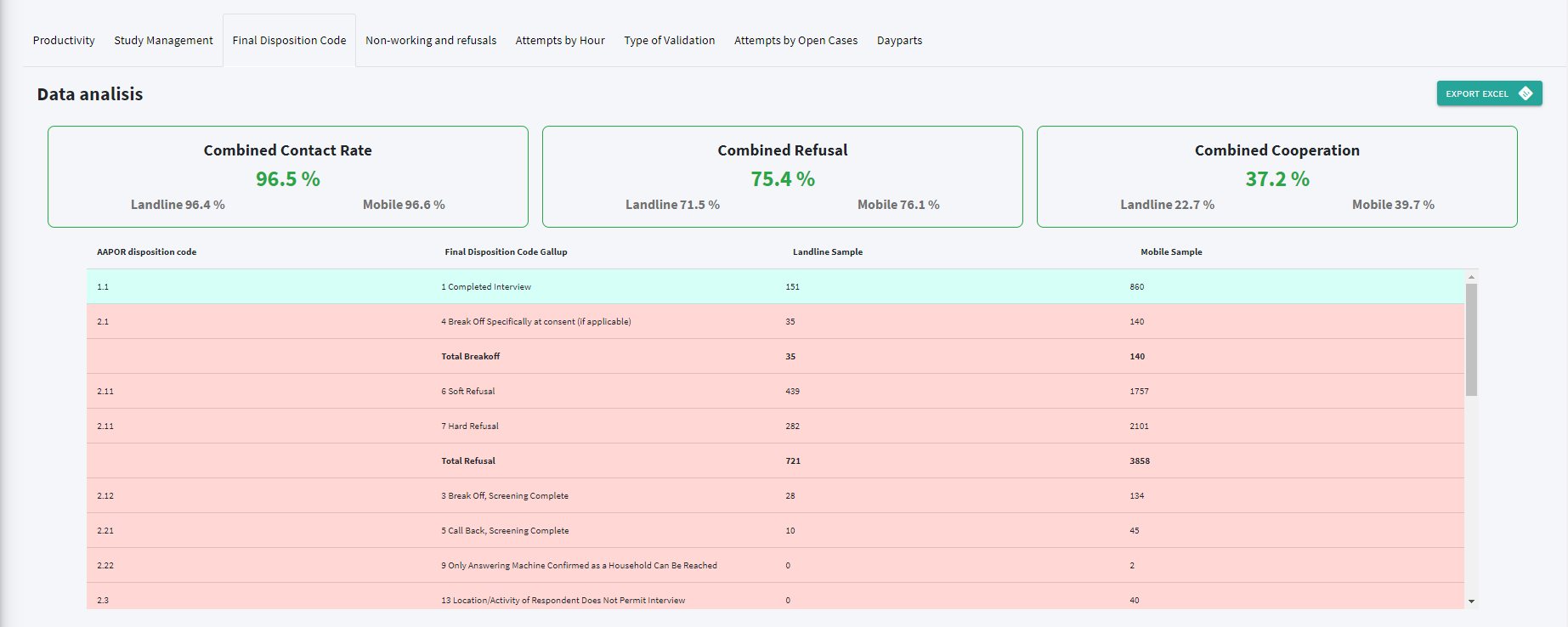Click AAPOR code 2.12 cell
Viewport: 1568px width, 627px height.
point(105,496)
